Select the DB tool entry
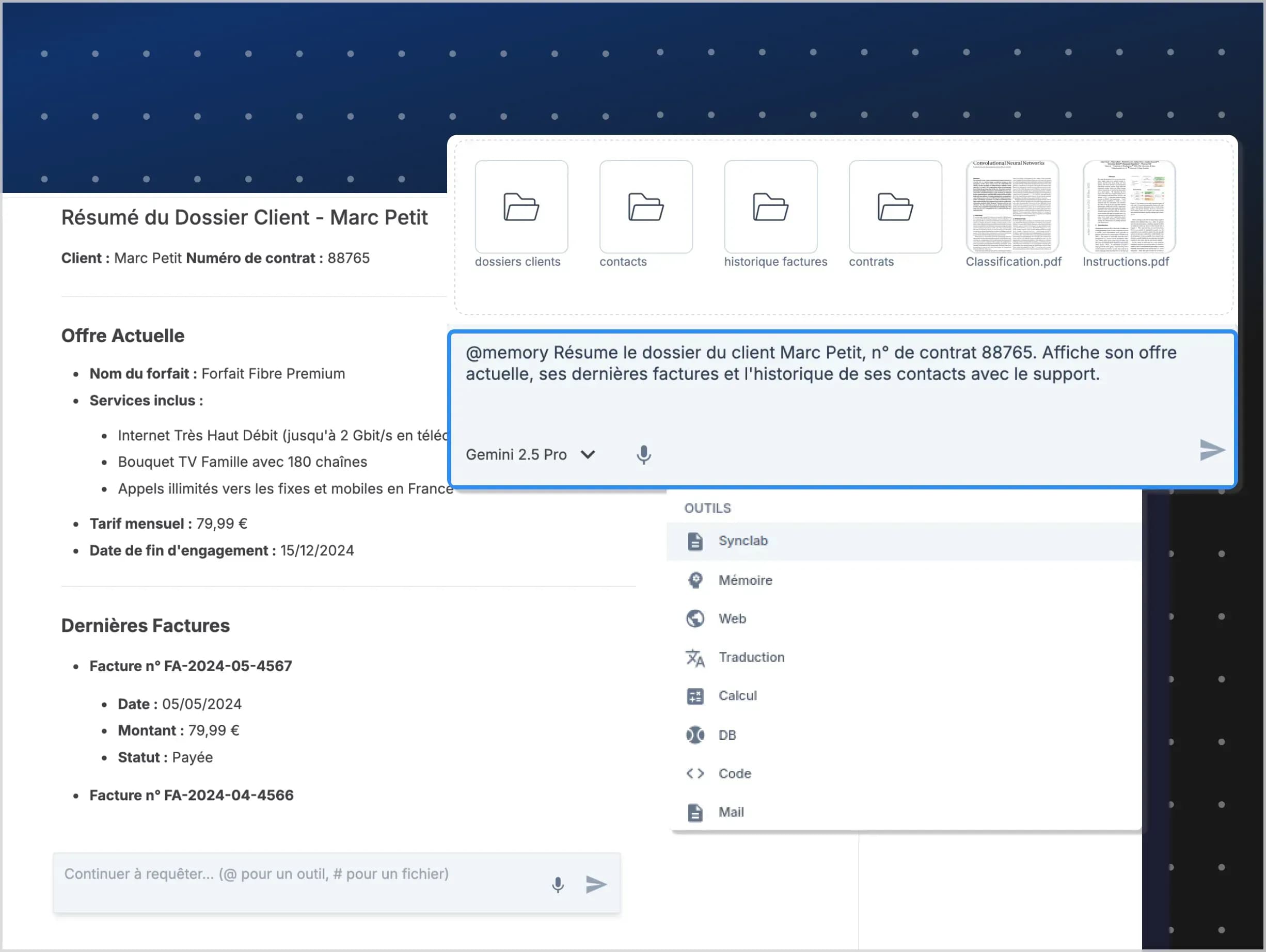This screenshot has height=952, width=1266. 727,735
